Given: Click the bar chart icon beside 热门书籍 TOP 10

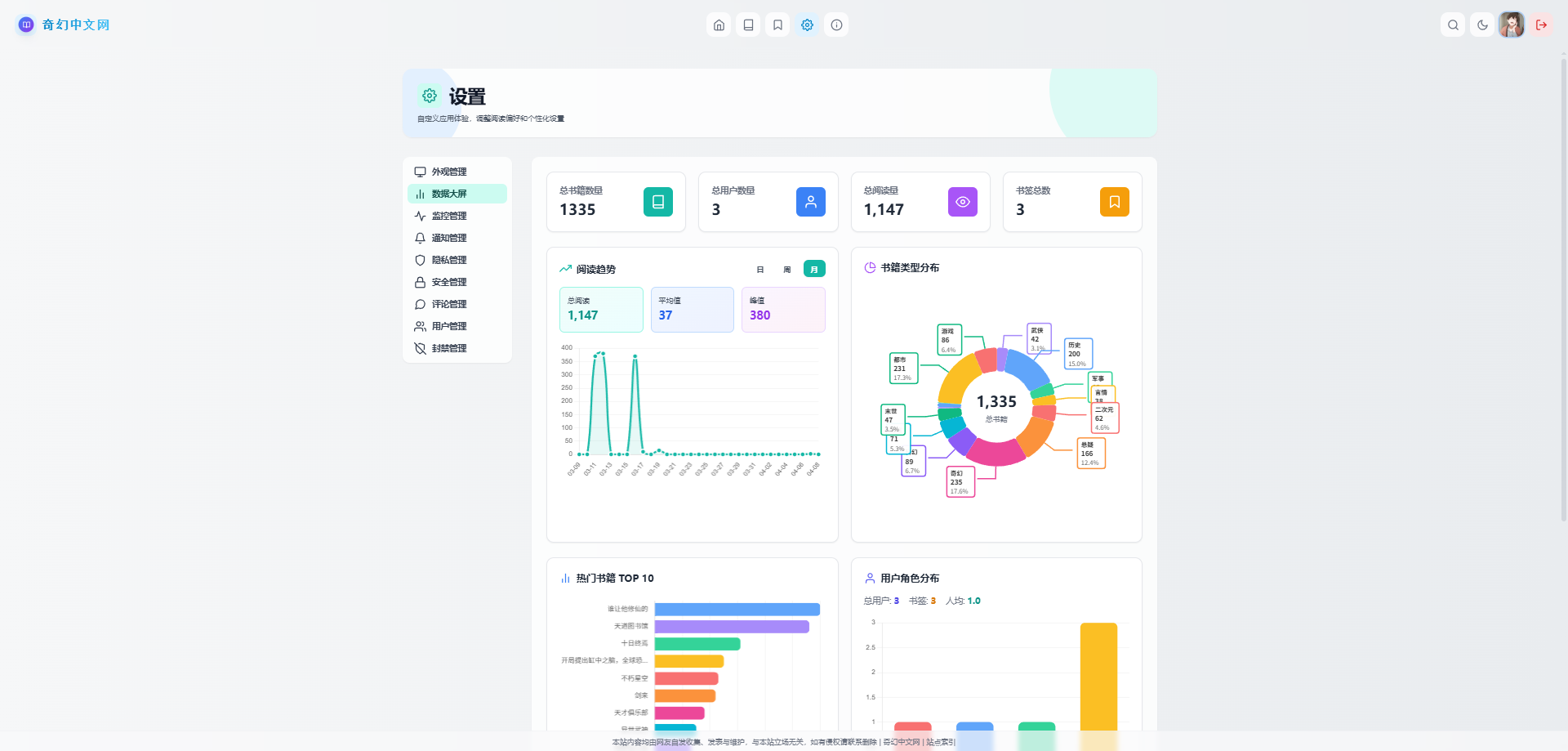Looking at the screenshot, I should pos(565,578).
